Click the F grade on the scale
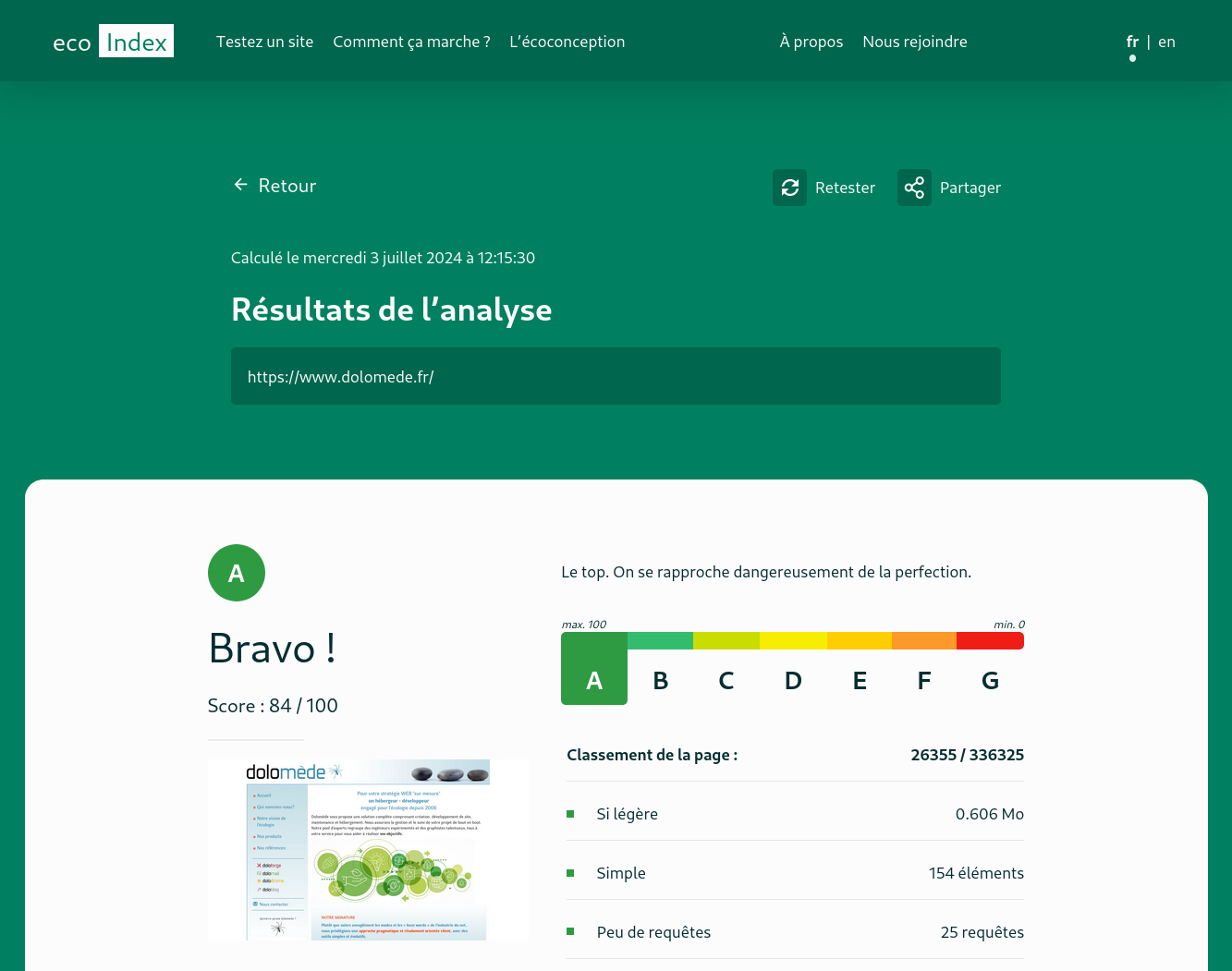Image resolution: width=1232 pixels, height=971 pixels. [x=924, y=681]
